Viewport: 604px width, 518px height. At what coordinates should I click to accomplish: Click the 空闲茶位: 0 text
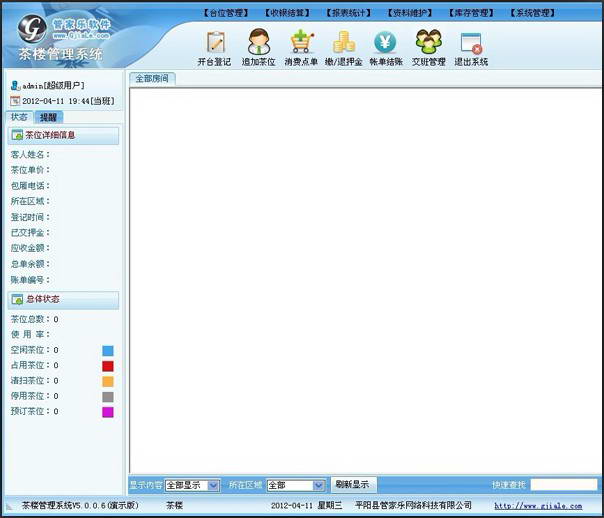[35, 350]
